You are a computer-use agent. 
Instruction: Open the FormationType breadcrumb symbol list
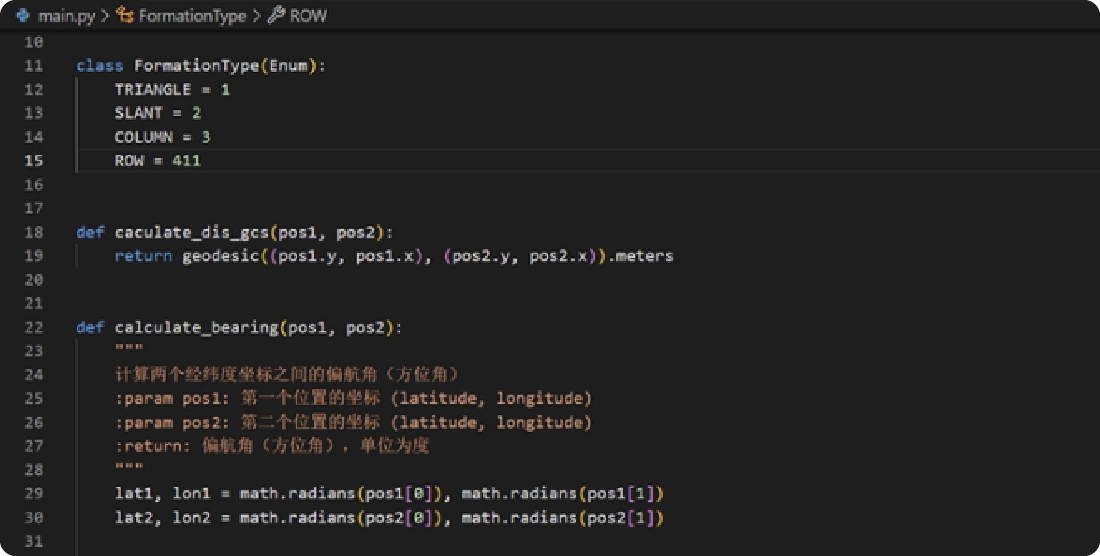[x=192, y=16]
